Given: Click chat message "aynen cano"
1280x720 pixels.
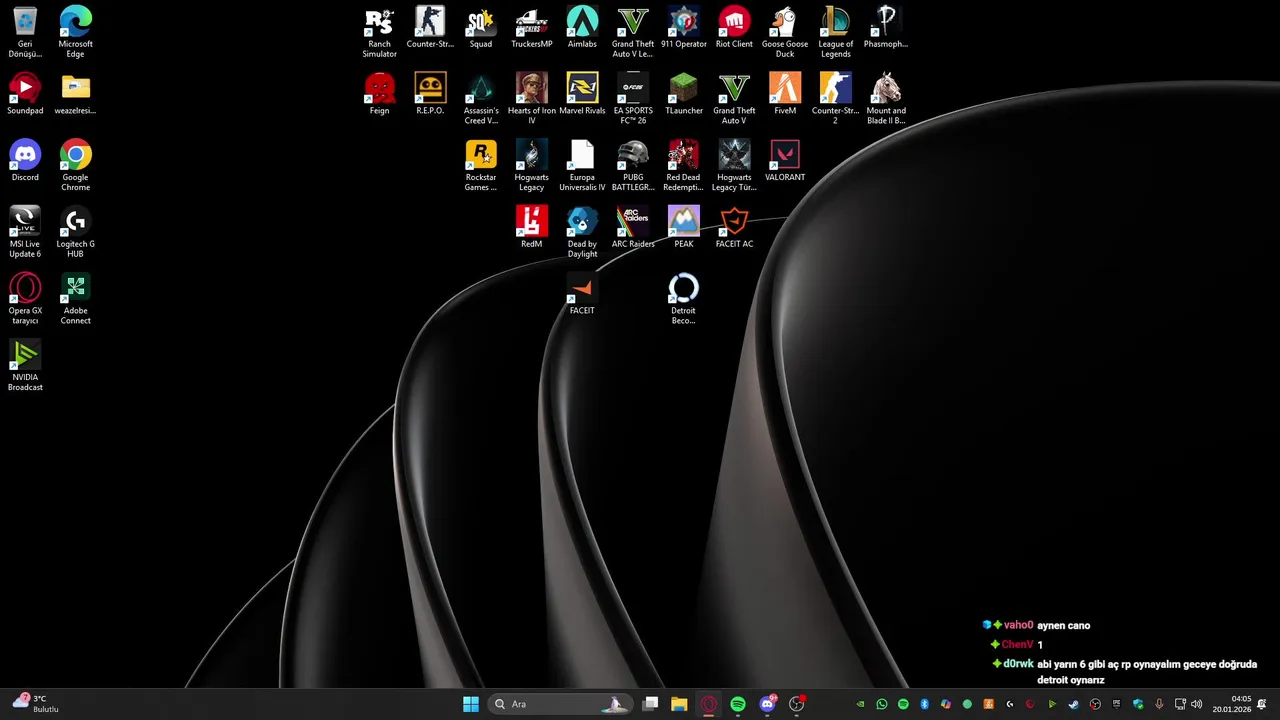Looking at the screenshot, I should coord(1064,625).
